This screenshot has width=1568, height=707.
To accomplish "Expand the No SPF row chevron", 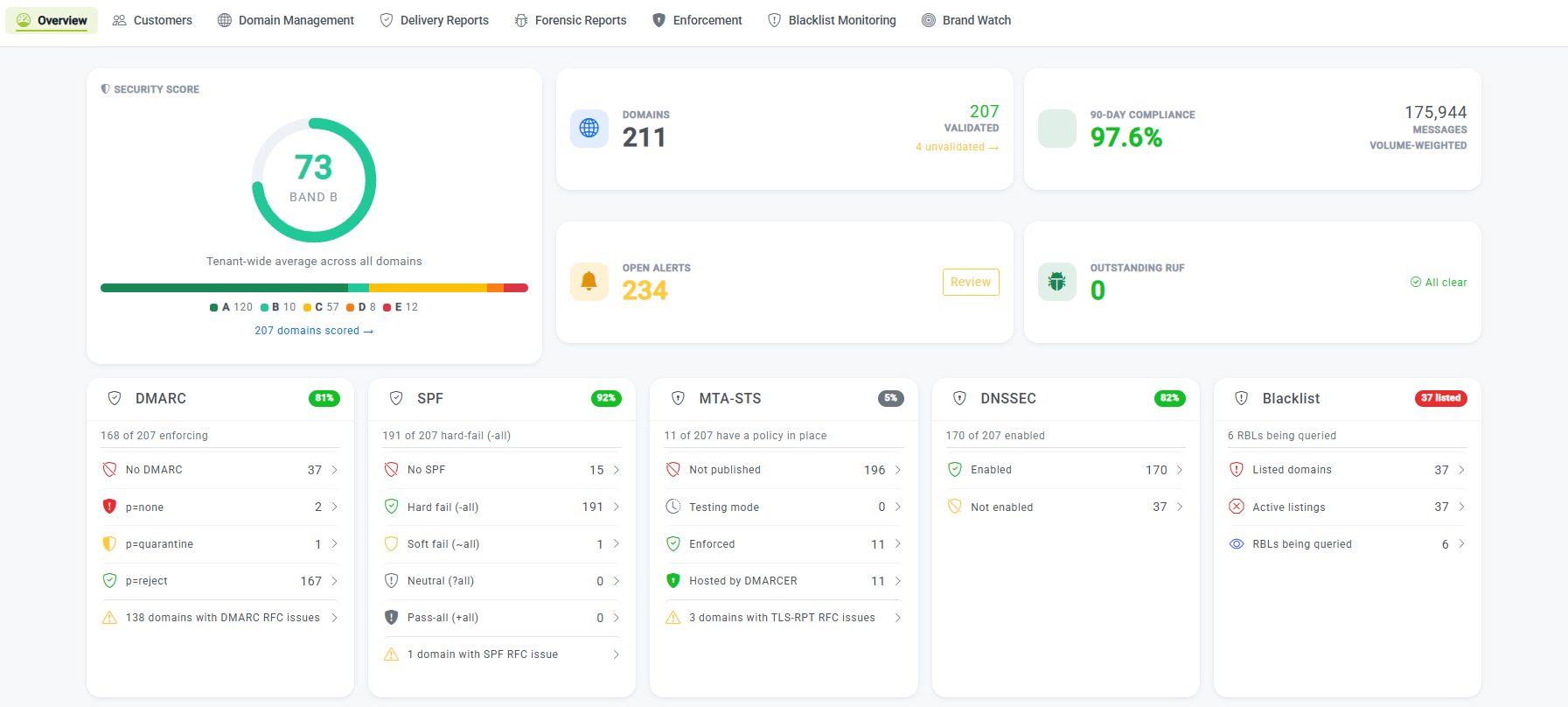I will click(616, 470).
